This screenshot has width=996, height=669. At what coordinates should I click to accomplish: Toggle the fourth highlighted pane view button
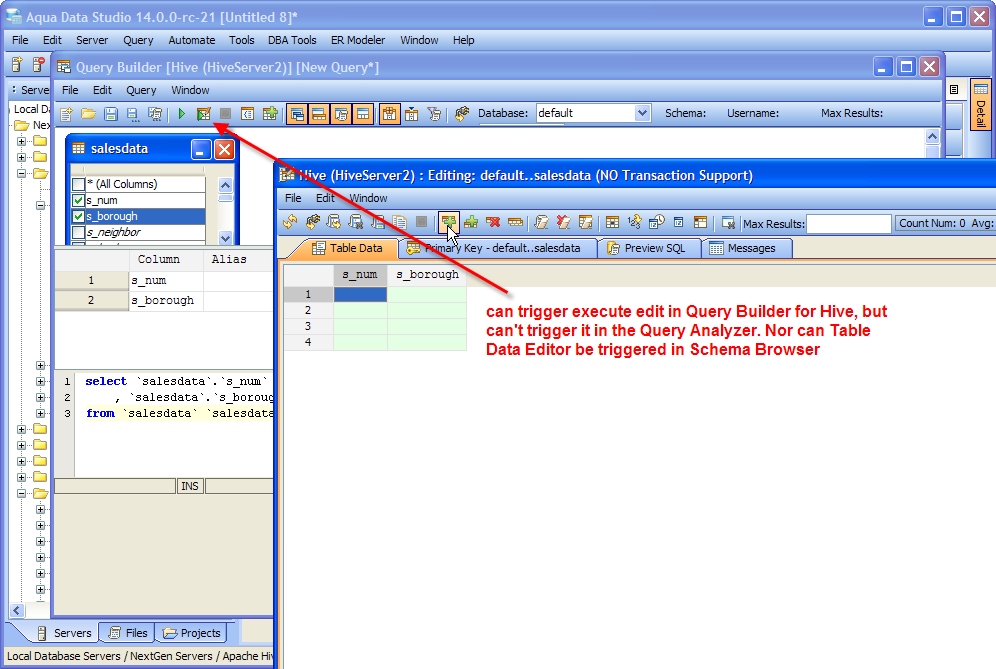363,114
